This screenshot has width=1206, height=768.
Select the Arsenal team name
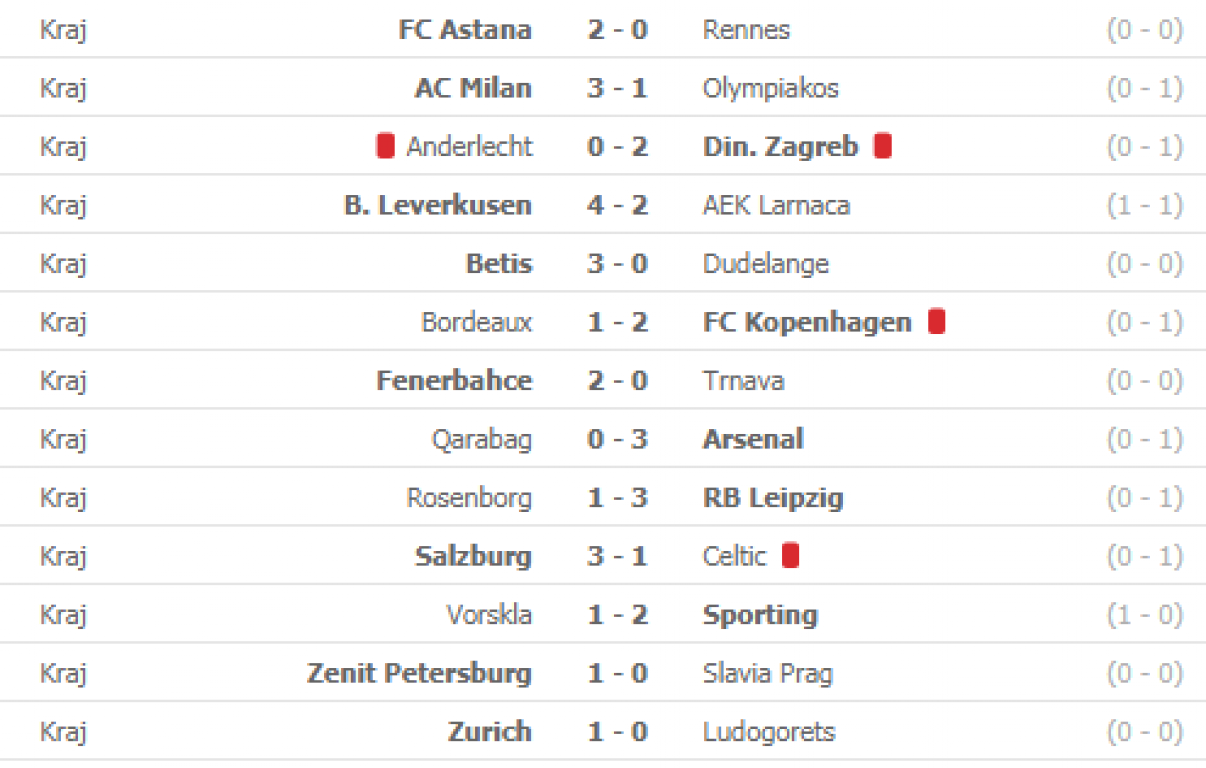pyautogui.click(x=753, y=438)
